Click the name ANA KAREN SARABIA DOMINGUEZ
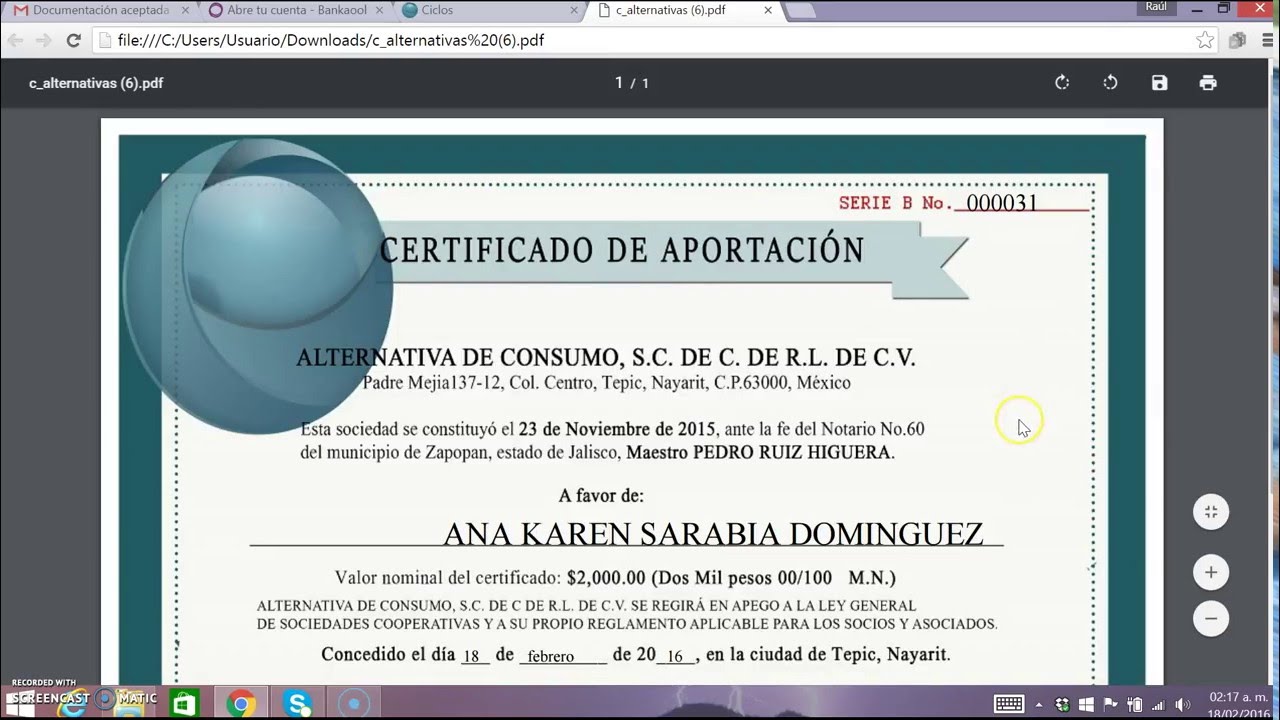This screenshot has height=720, width=1280. tap(713, 534)
